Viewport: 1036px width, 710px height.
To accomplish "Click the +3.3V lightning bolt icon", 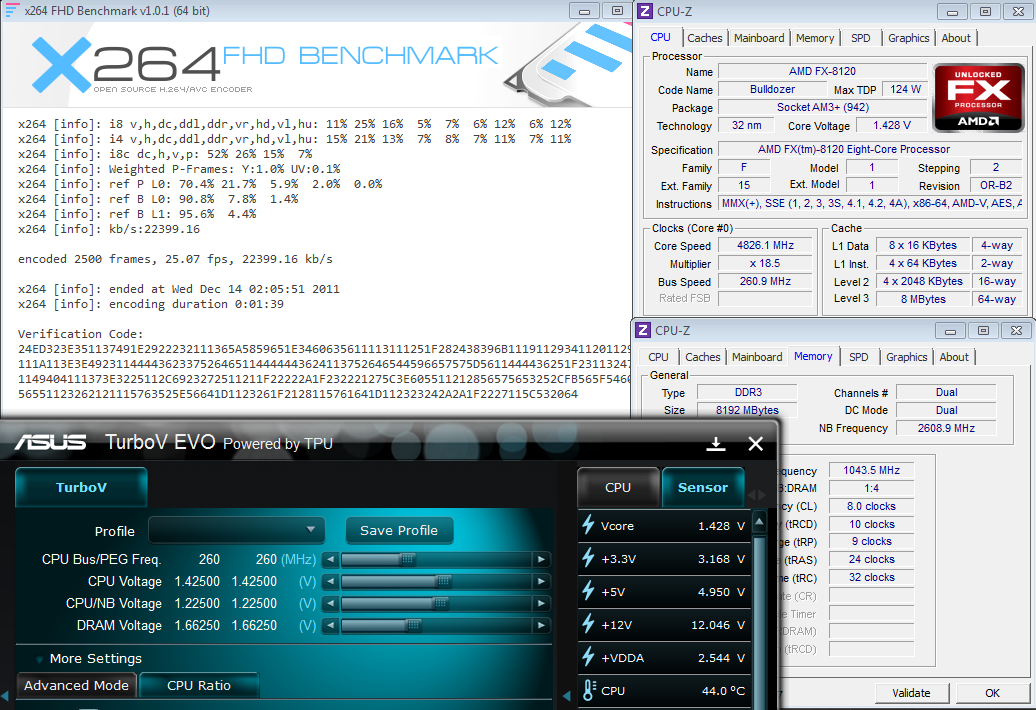I will [588, 559].
